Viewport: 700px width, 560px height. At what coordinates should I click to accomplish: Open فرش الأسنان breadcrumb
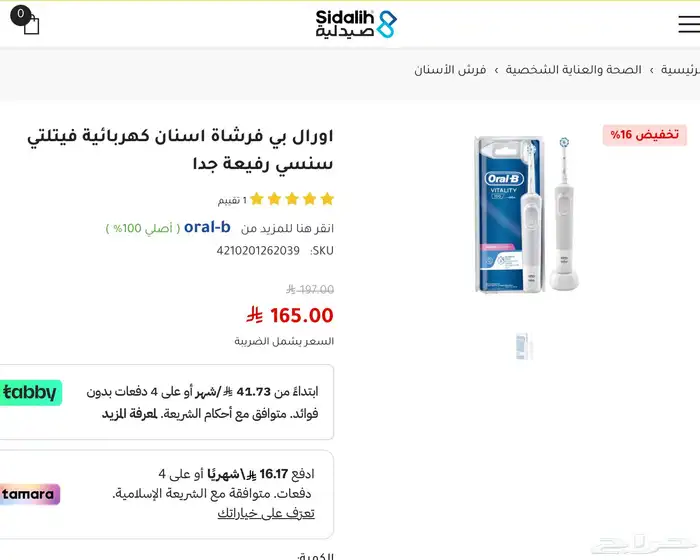pyautogui.click(x=450, y=70)
